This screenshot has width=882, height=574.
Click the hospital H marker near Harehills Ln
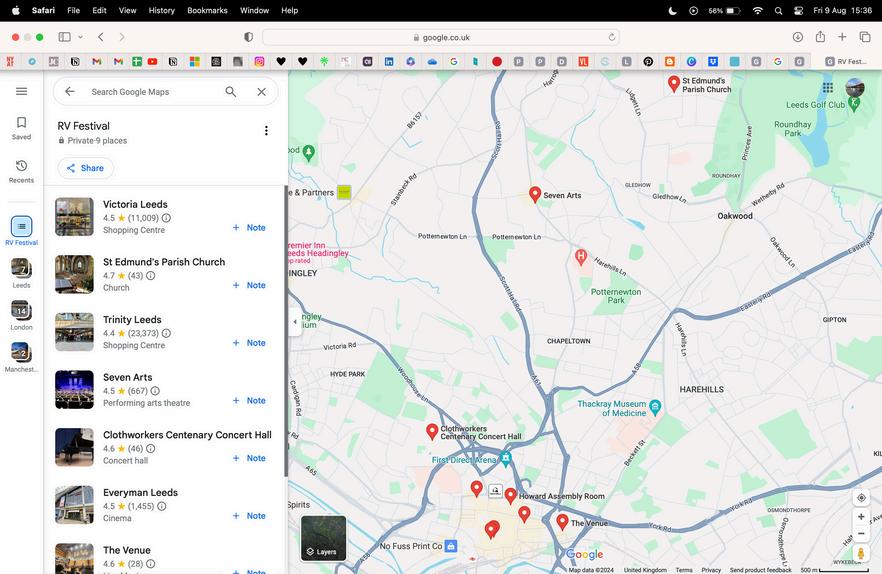pyautogui.click(x=581, y=257)
